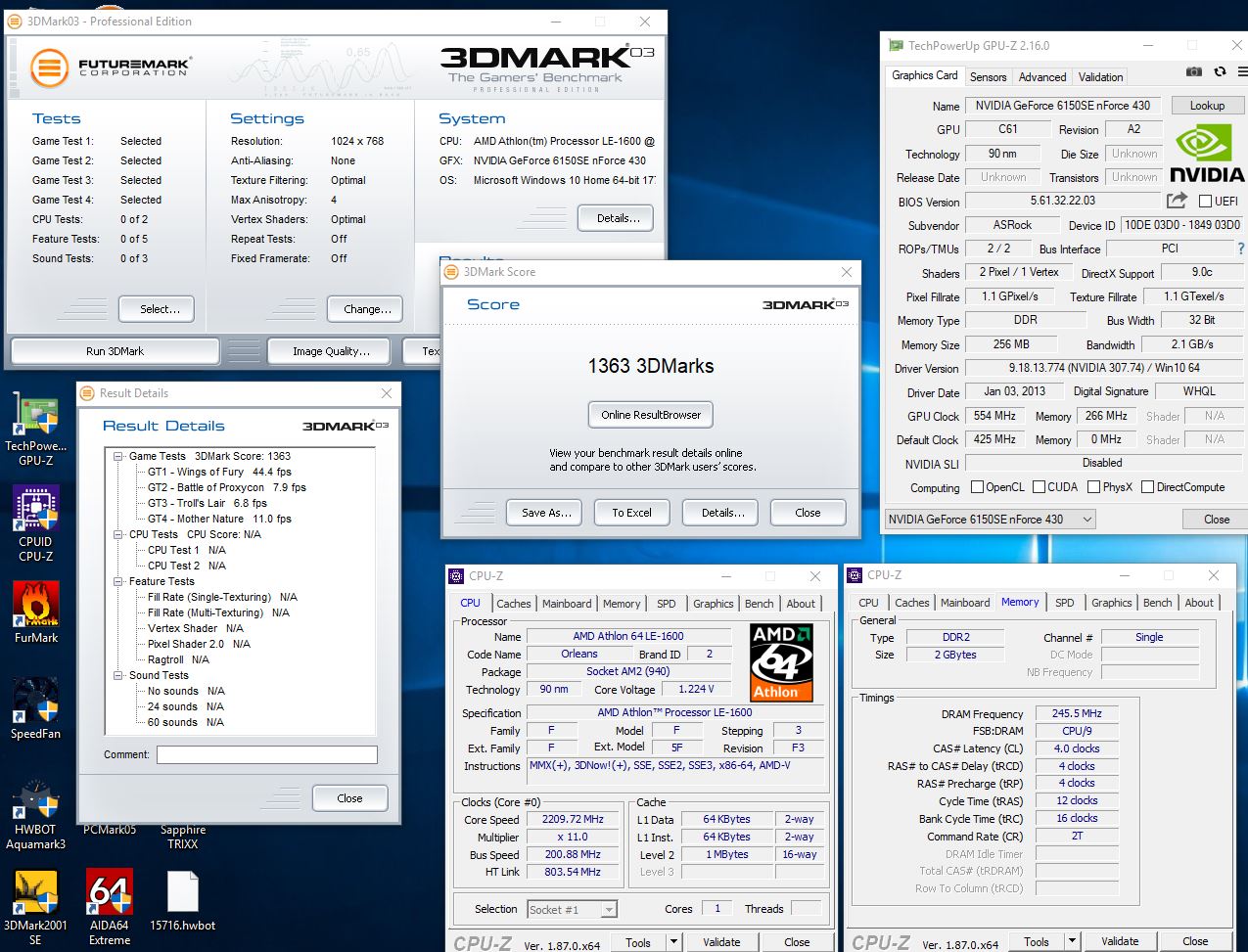Click the Lookup button in GPU-Z
The image size is (1248, 952).
[x=1207, y=106]
